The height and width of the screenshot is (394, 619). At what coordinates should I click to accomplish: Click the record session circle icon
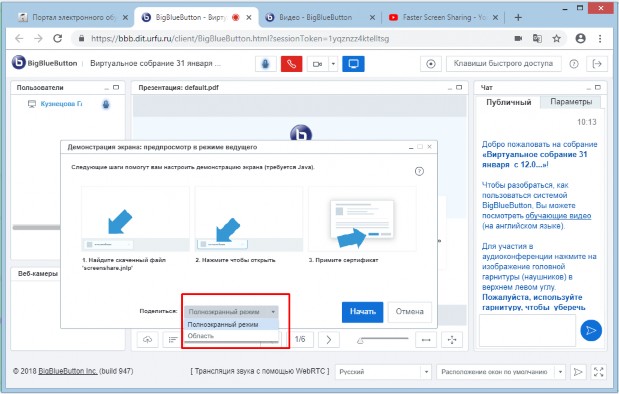pyautogui.click(x=431, y=64)
